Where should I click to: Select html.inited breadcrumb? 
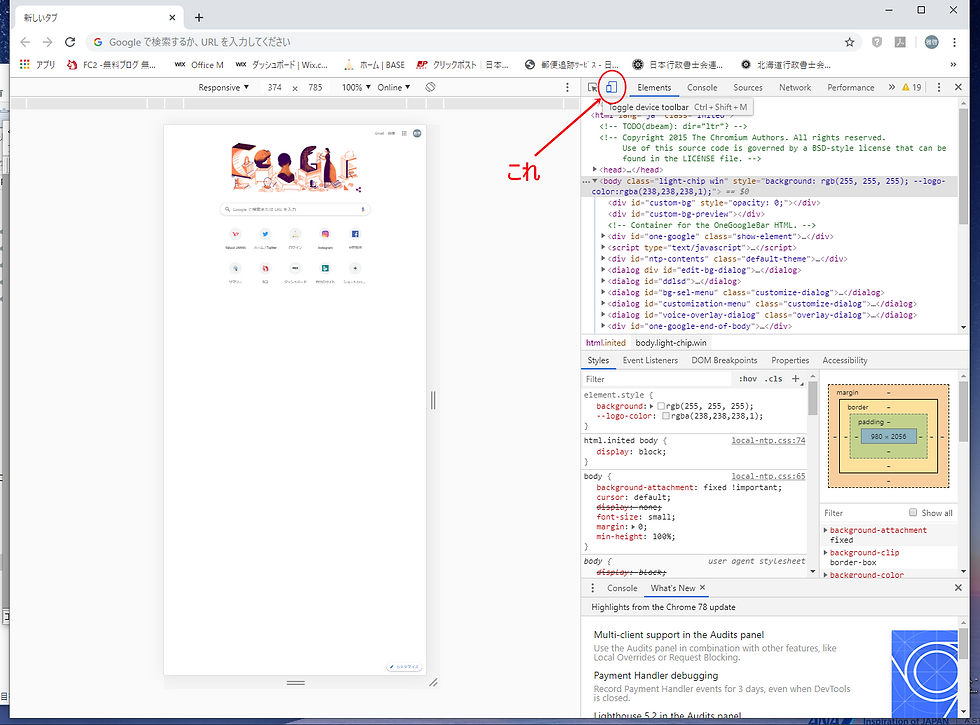pos(606,342)
